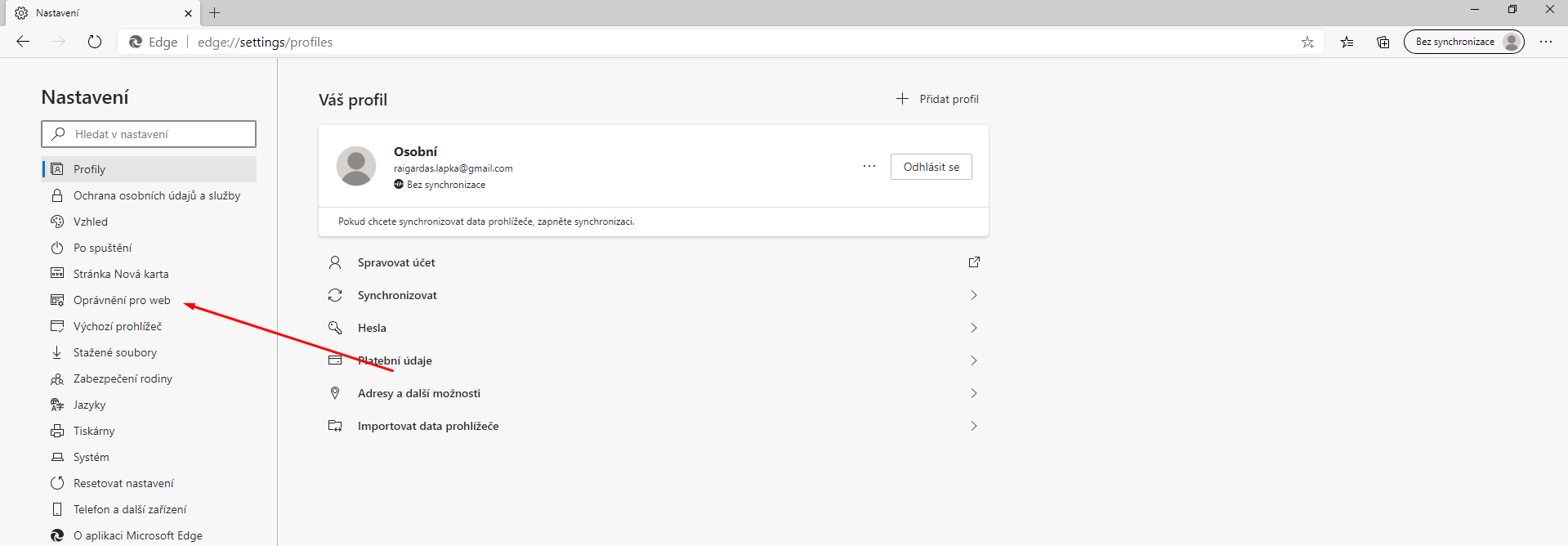Open the Collections icon

(1383, 43)
